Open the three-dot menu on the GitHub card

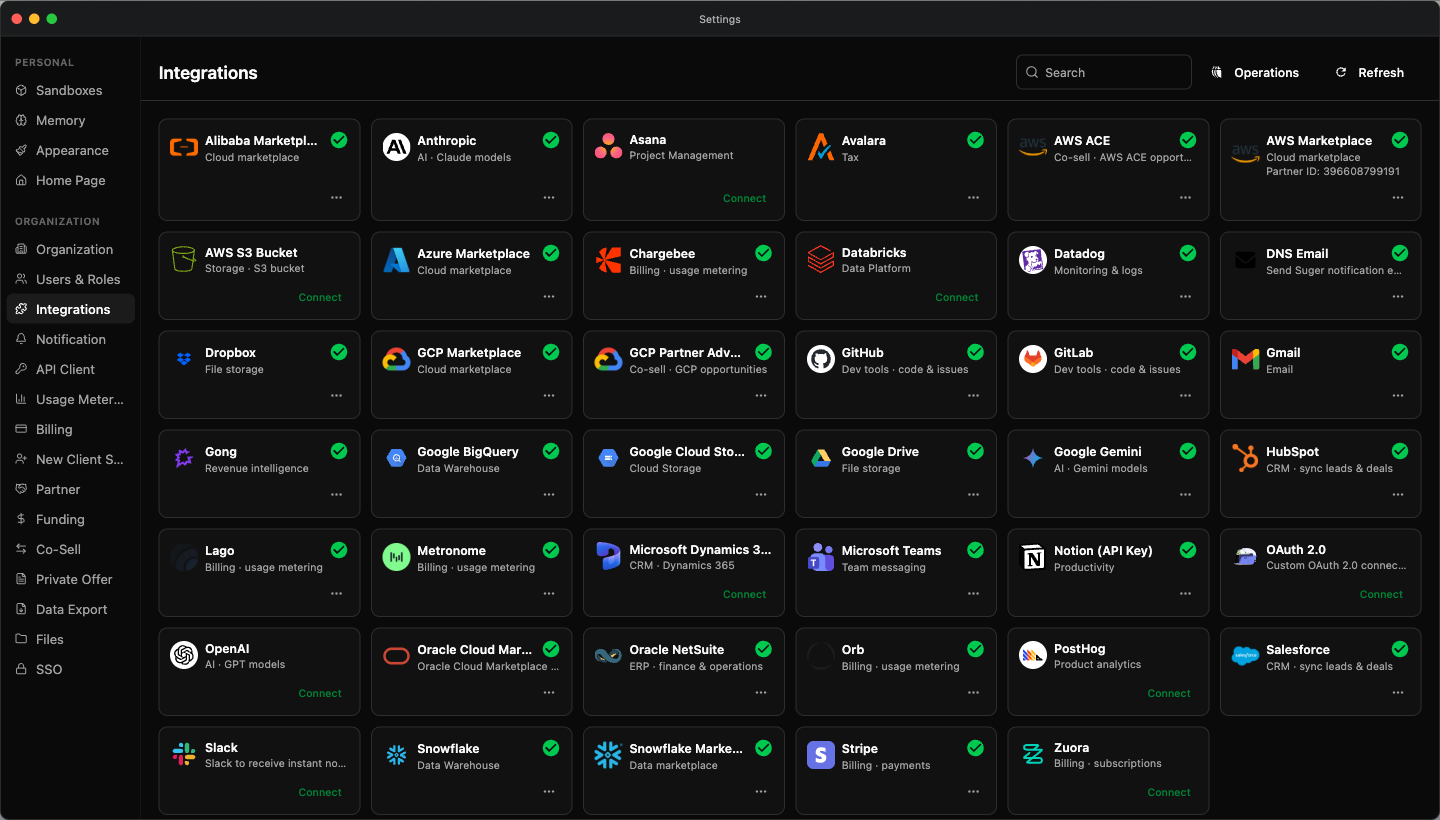click(x=973, y=396)
